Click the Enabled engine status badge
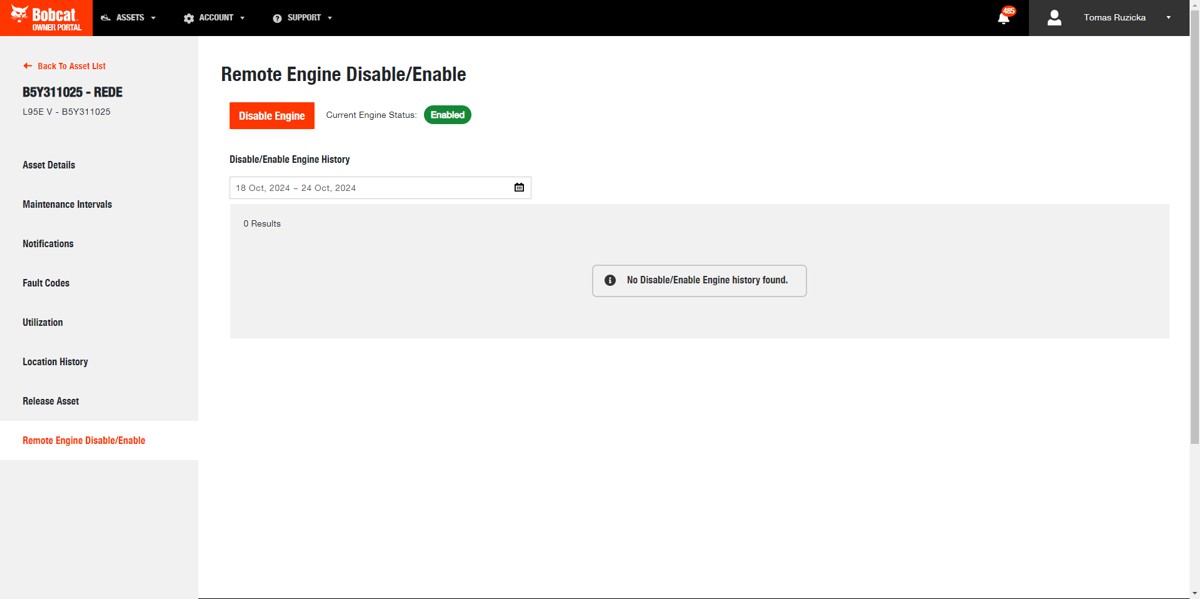This screenshot has height=599, width=1200. point(447,115)
